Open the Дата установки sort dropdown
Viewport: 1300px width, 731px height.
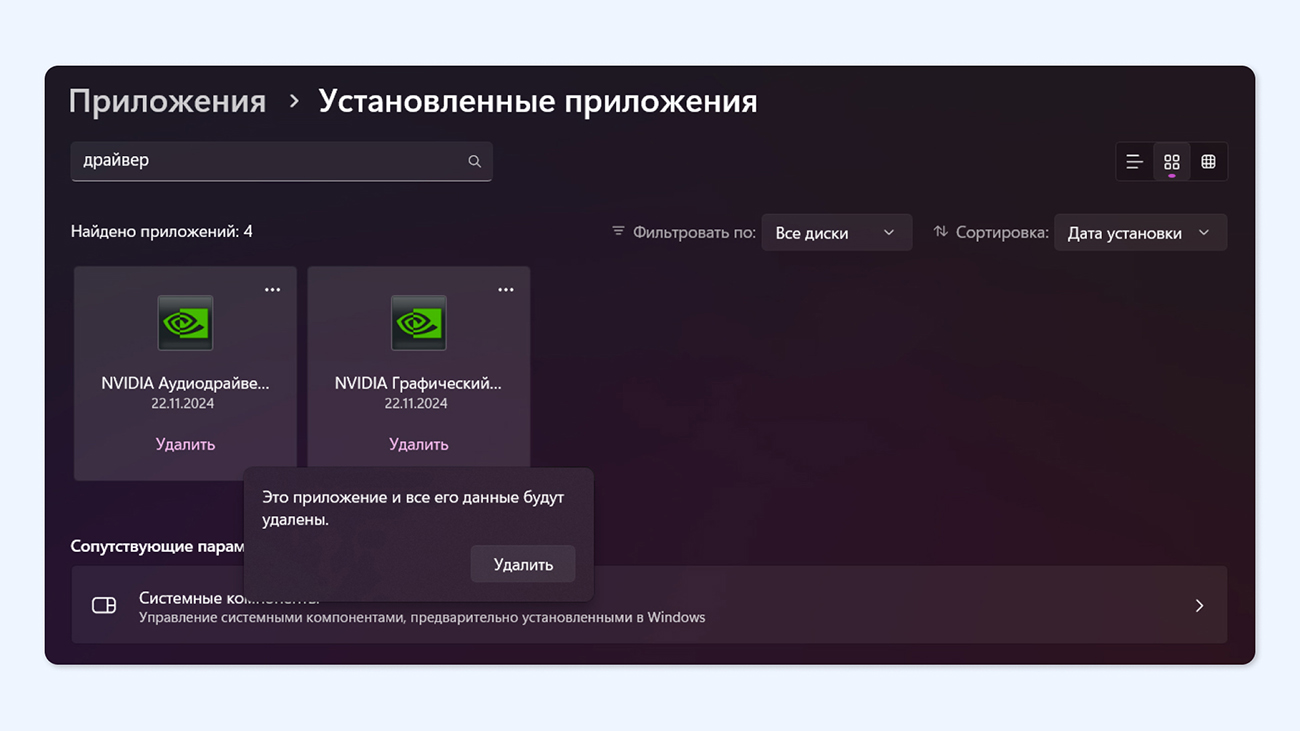tap(1140, 233)
